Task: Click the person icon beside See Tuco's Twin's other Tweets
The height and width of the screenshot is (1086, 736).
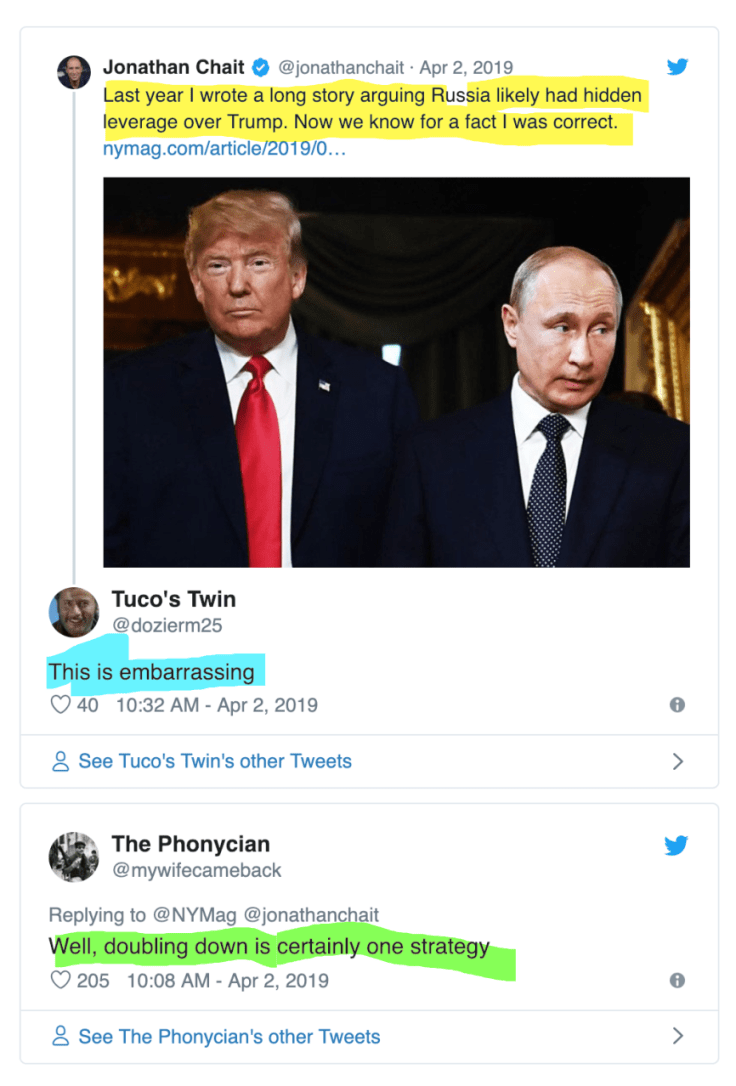Action: tap(60, 762)
